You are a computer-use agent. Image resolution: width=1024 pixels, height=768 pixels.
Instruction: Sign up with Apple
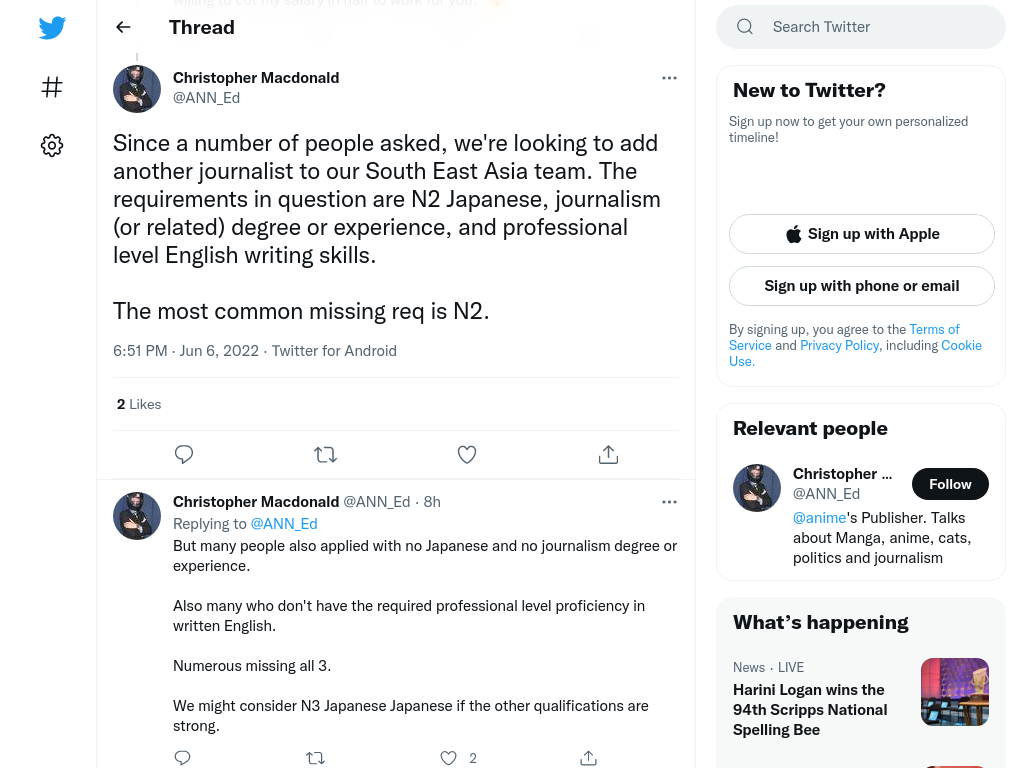(x=861, y=234)
